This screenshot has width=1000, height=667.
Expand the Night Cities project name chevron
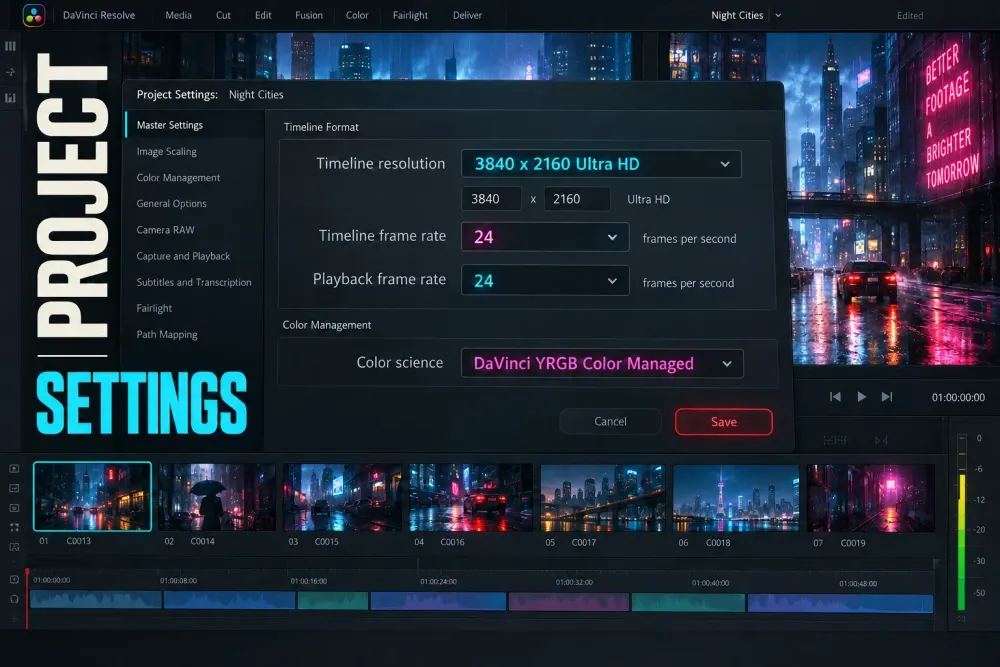(x=778, y=15)
